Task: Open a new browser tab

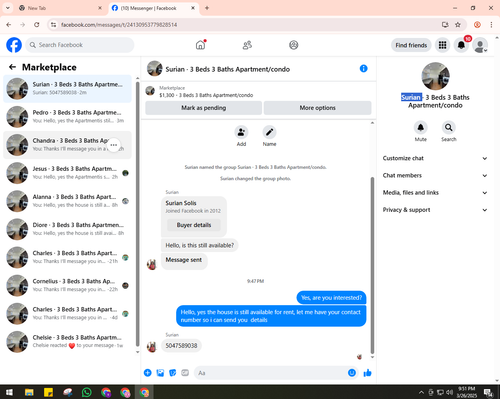Action: tap(207, 8)
